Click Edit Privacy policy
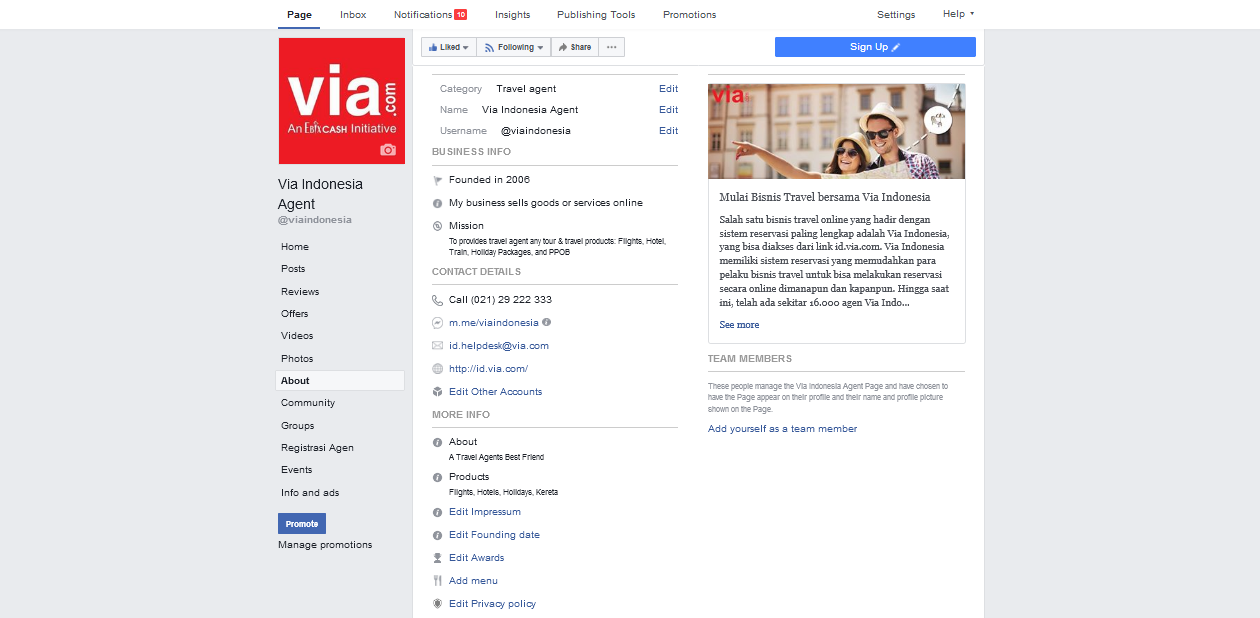The height and width of the screenshot is (618, 1260). pos(492,604)
